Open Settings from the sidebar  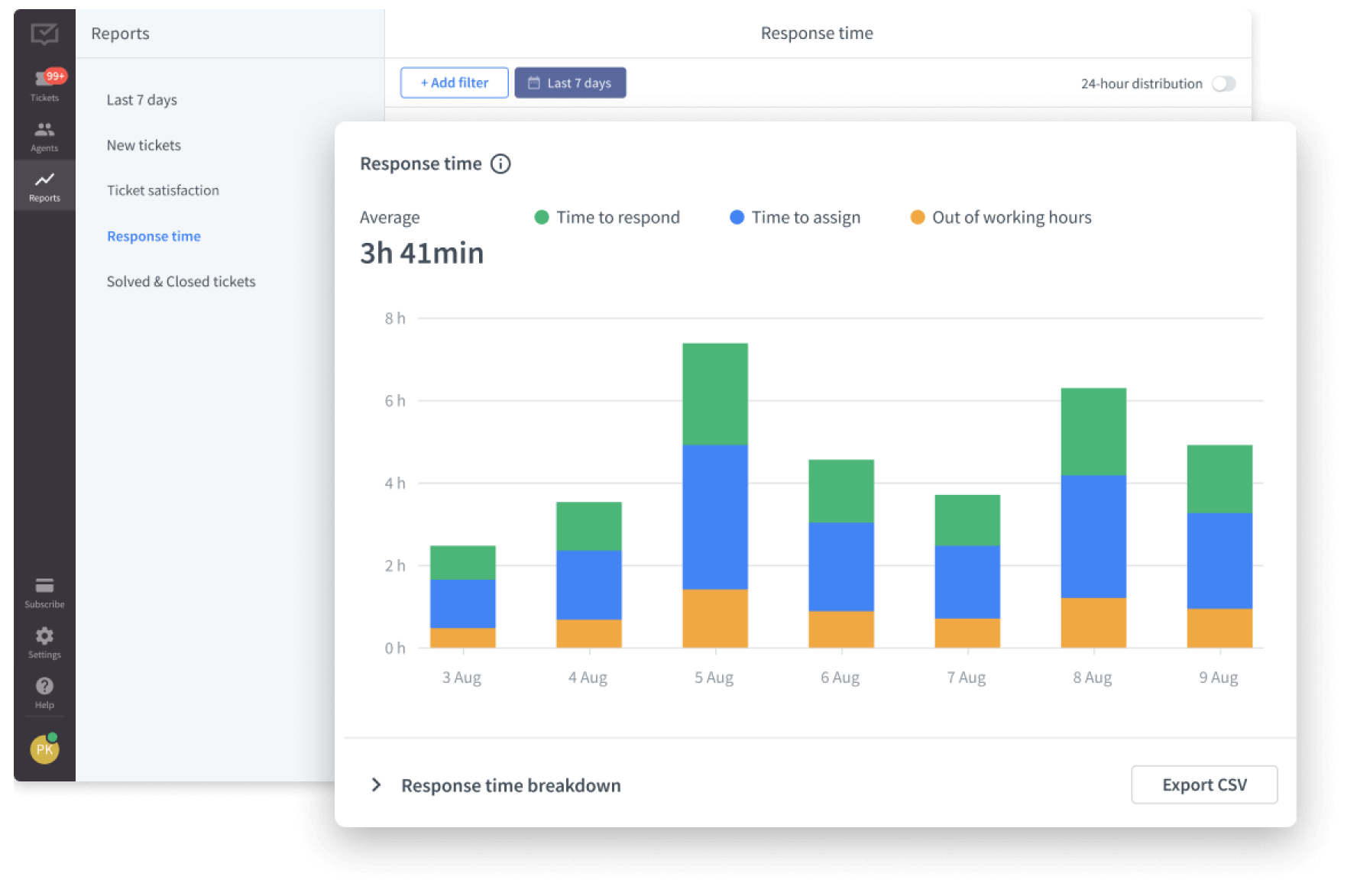click(x=44, y=640)
